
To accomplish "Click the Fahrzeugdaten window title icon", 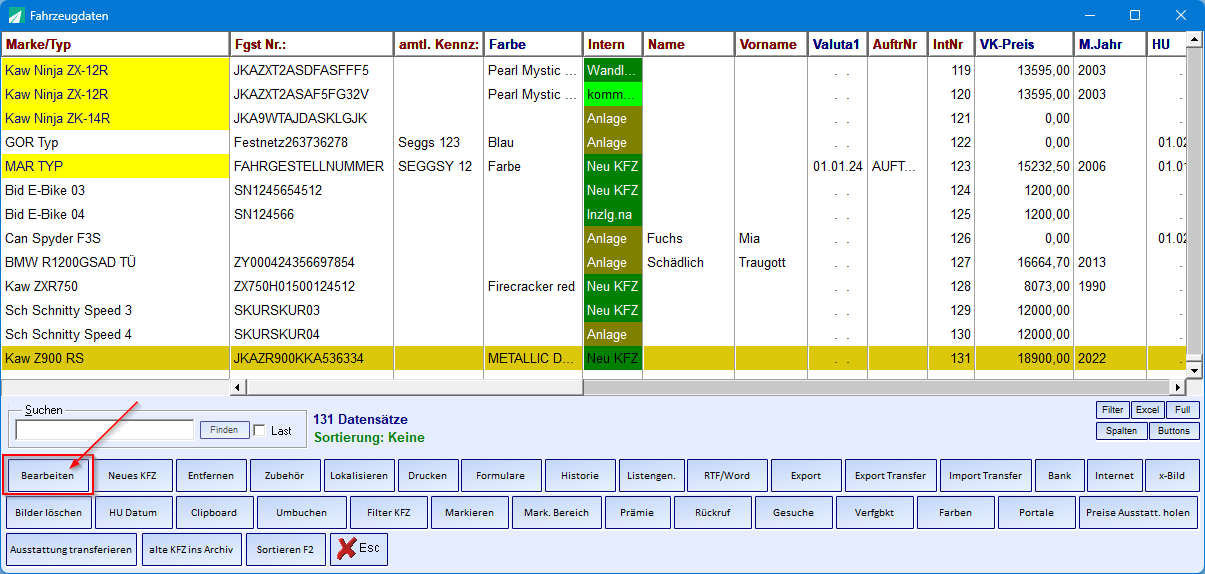I will pyautogui.click(x=15, y=16).
